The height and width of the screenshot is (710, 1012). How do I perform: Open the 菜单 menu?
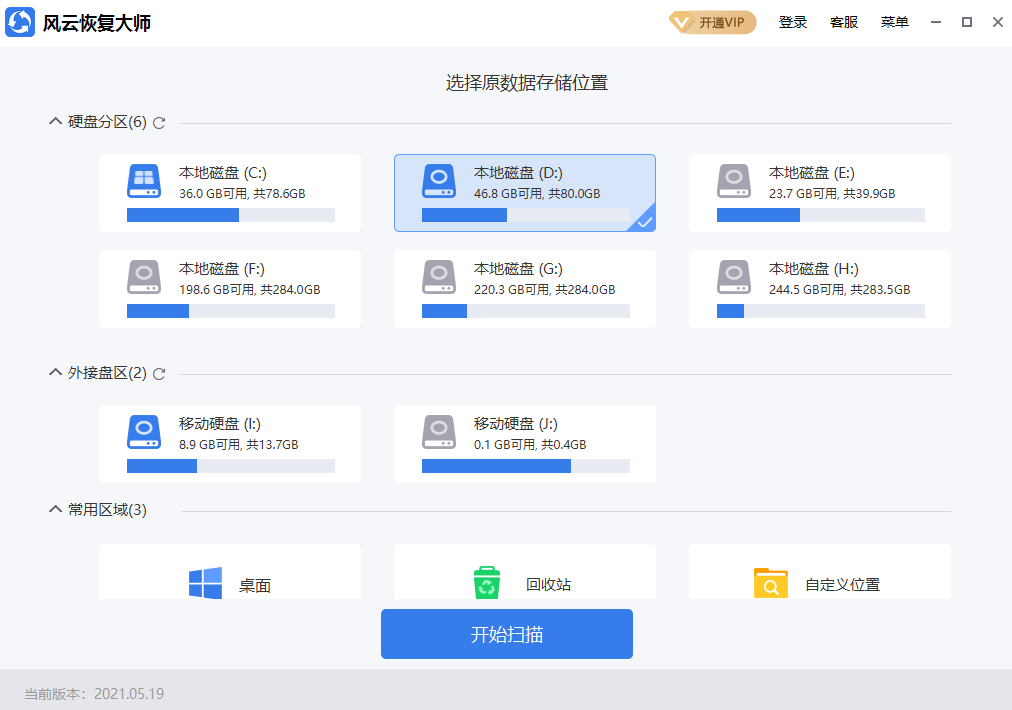[894, 21]
